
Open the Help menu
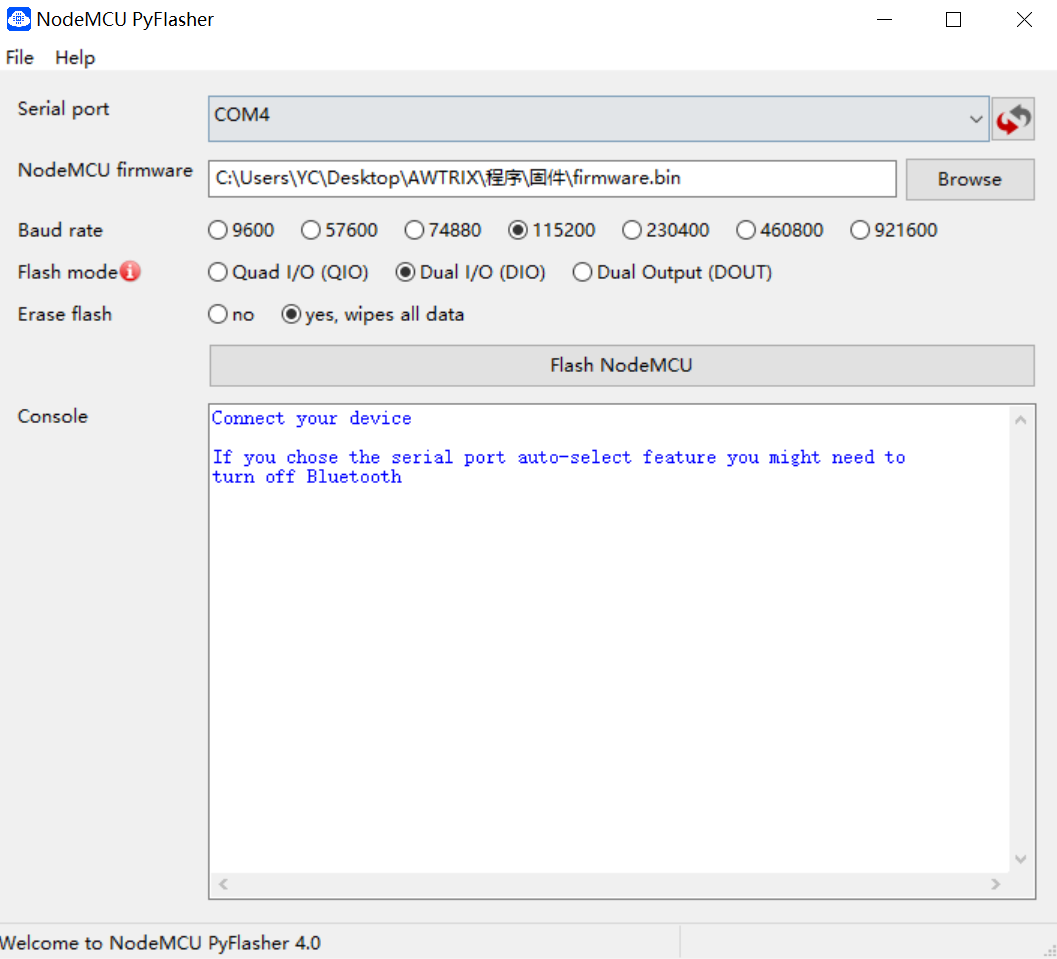point(75,58)
